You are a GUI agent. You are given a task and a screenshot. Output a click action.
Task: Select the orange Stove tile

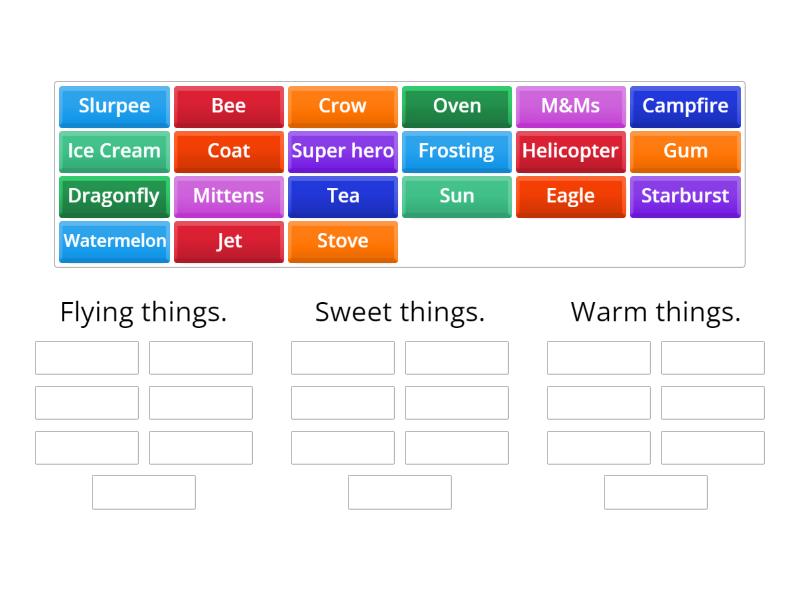point(342,241)
